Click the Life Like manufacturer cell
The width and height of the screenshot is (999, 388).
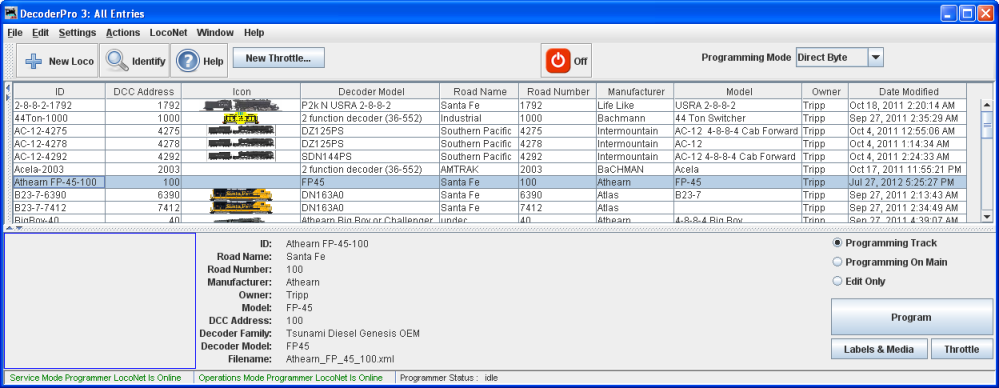635,105
